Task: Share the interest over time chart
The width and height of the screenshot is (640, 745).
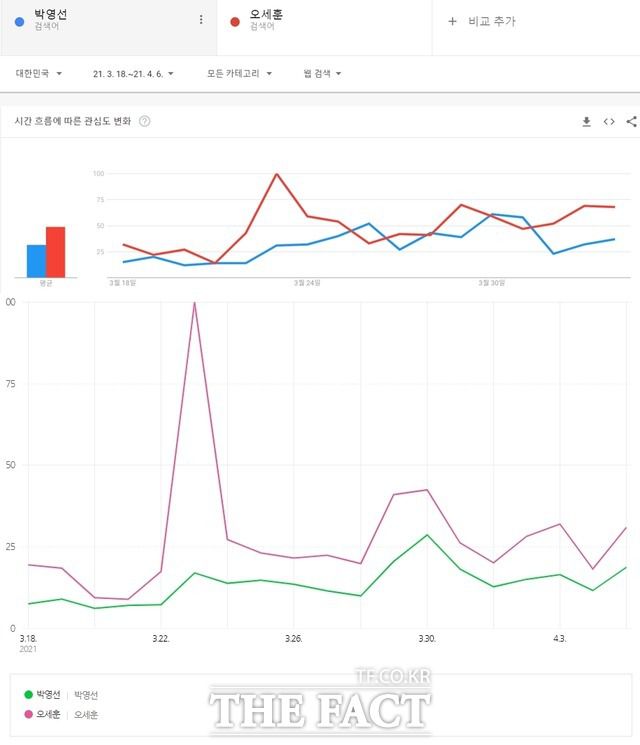Action: [631, 122]
